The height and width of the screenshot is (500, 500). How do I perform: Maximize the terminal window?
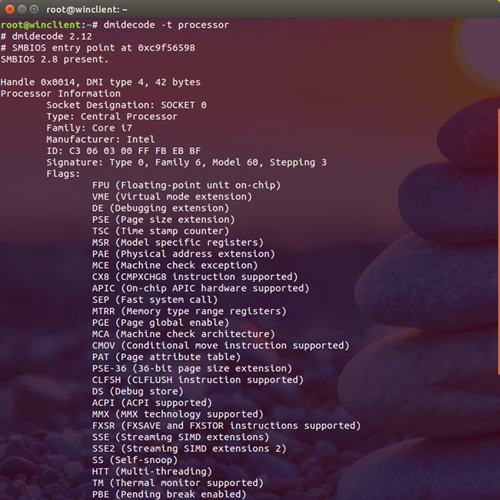pyautogui.click(x=34, y=9)
